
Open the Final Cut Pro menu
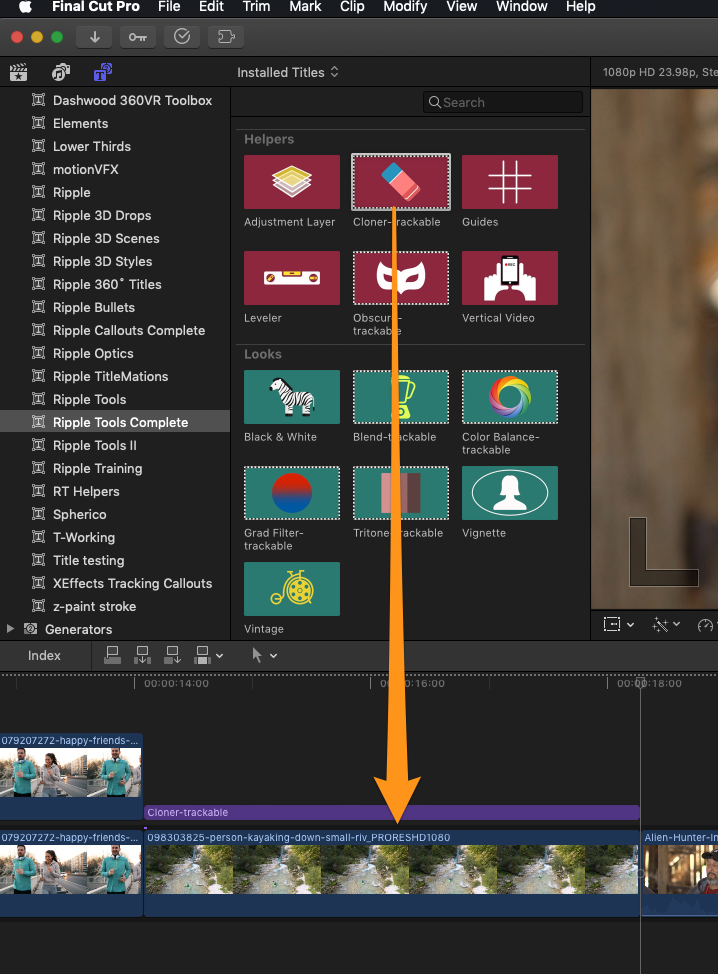pyautogui.click(x=96, y=7)
